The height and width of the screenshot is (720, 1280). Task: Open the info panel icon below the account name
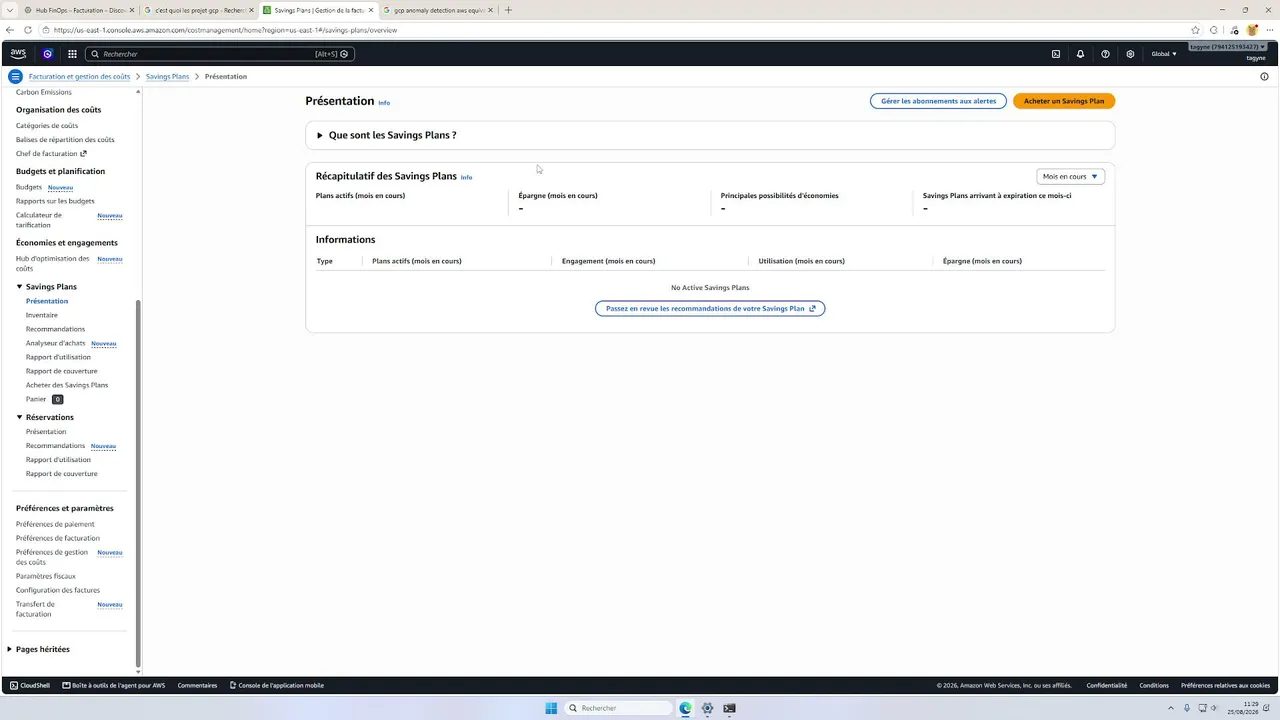tap(1264, 76)
